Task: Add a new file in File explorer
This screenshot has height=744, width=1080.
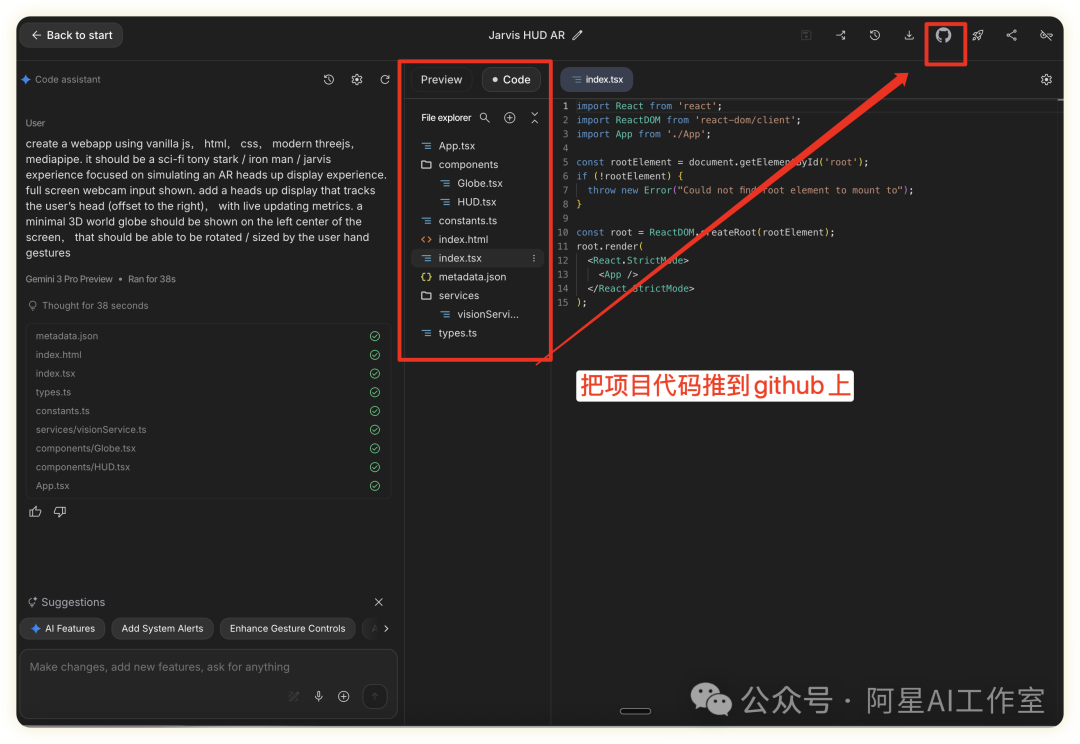Action: (x=510, y=118)
